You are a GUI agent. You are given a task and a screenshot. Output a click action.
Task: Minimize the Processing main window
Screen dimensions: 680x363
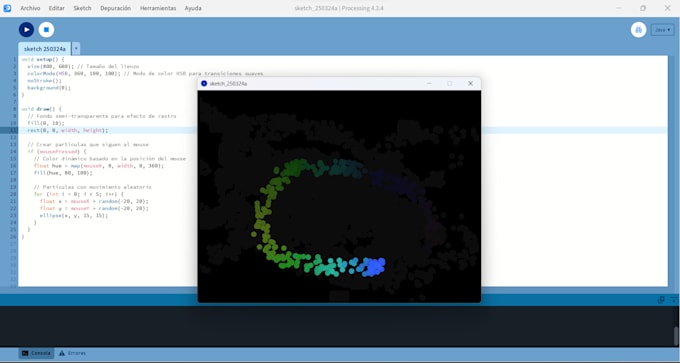(619, 8)
